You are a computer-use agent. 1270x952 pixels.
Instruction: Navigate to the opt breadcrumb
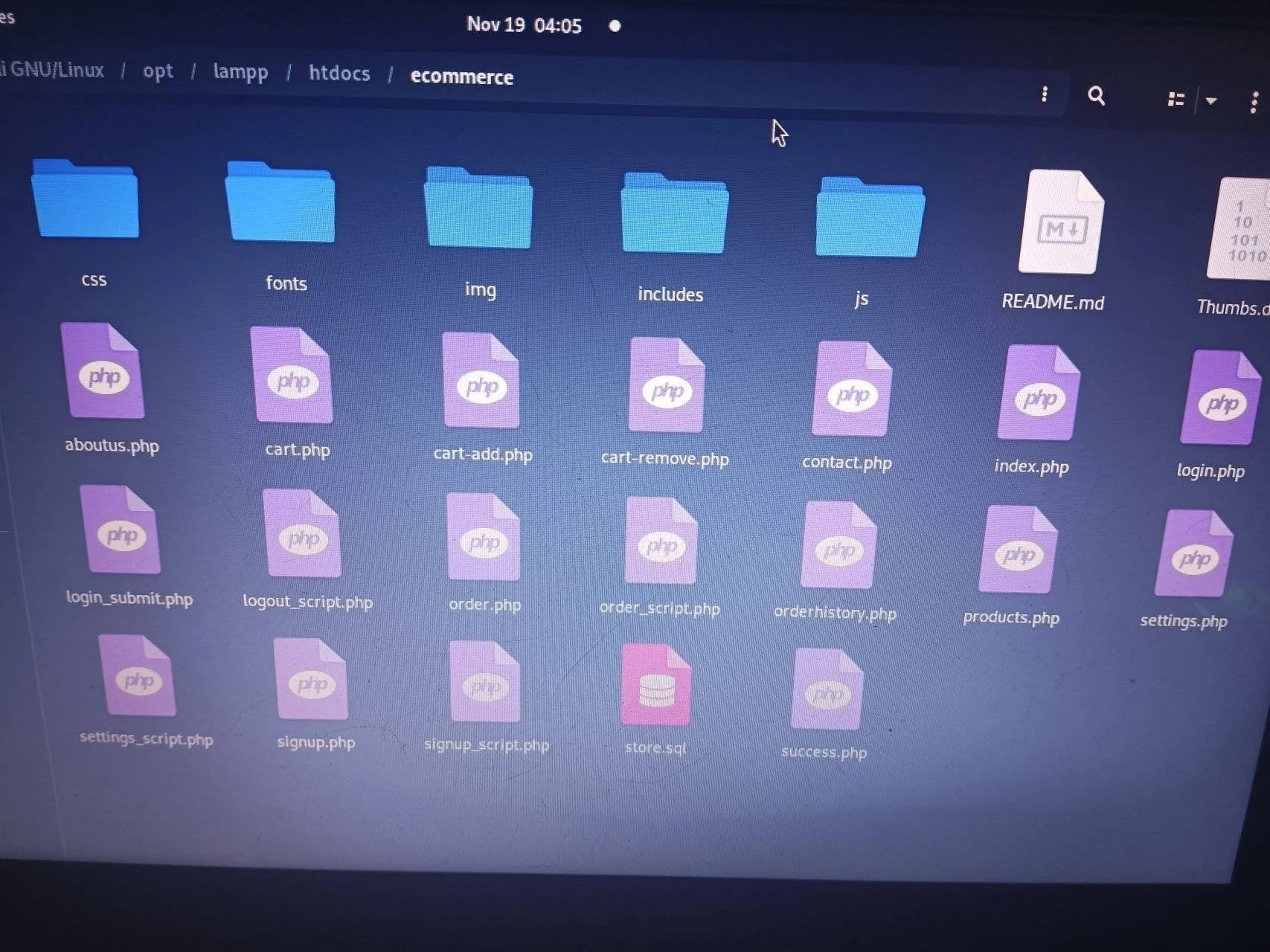[x=158, y=71]
